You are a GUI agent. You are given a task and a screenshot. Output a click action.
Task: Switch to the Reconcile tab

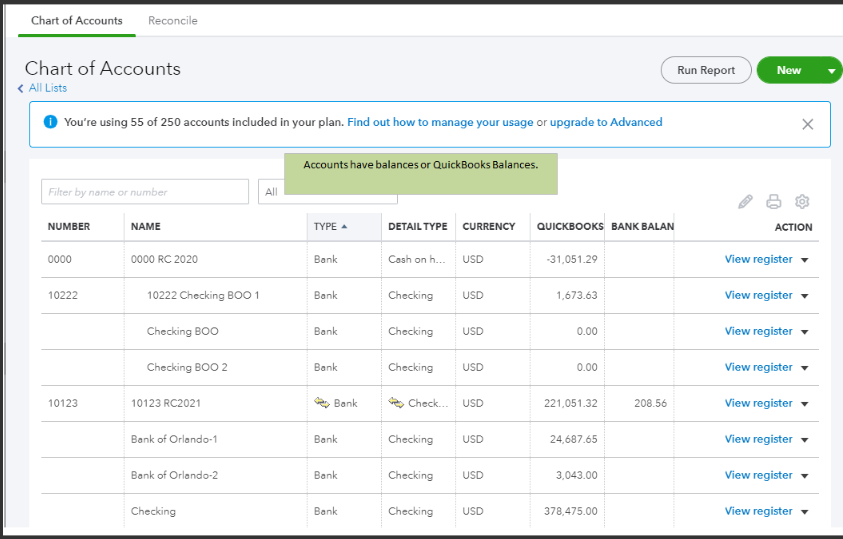(x=173, y=20)
